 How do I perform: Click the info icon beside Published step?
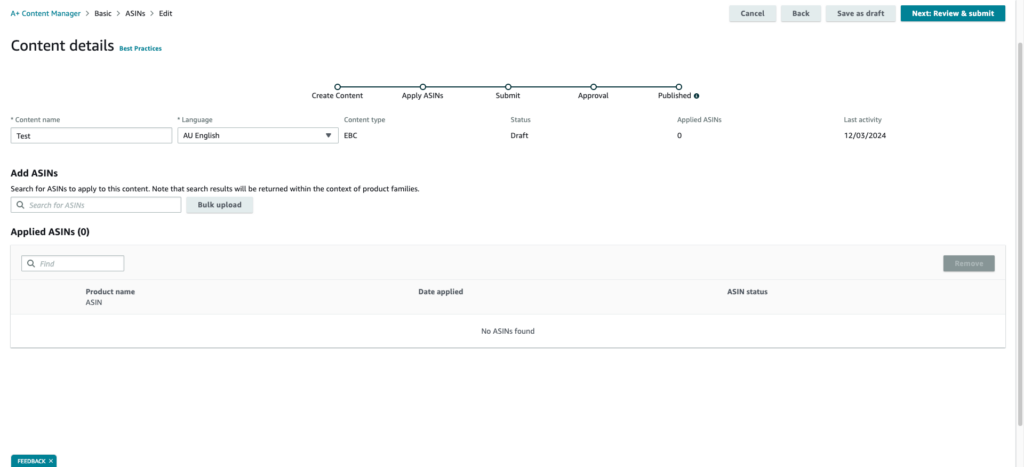pyautogui.click(x=696, y=96)
